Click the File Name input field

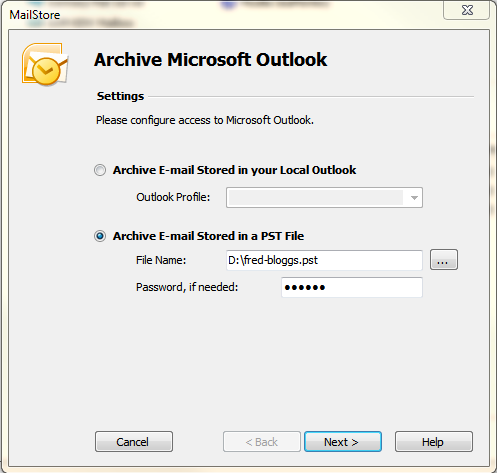[x=324, y=260]
